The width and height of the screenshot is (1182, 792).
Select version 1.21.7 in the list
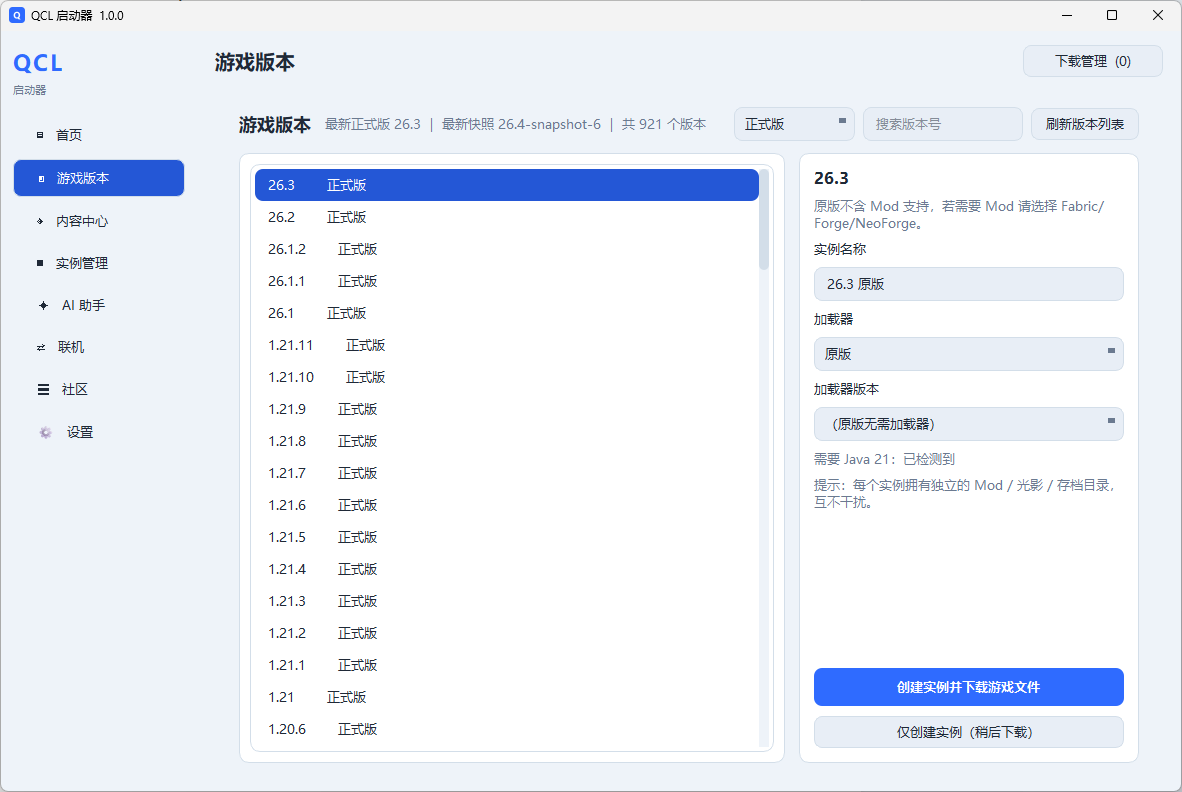507,473
